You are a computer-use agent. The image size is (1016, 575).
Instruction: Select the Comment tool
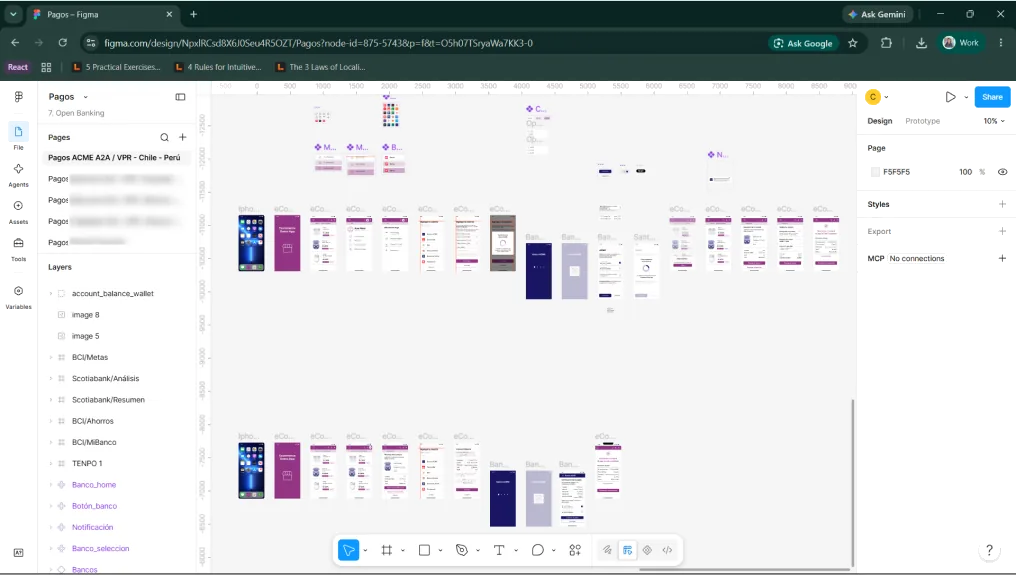point(537,550)
